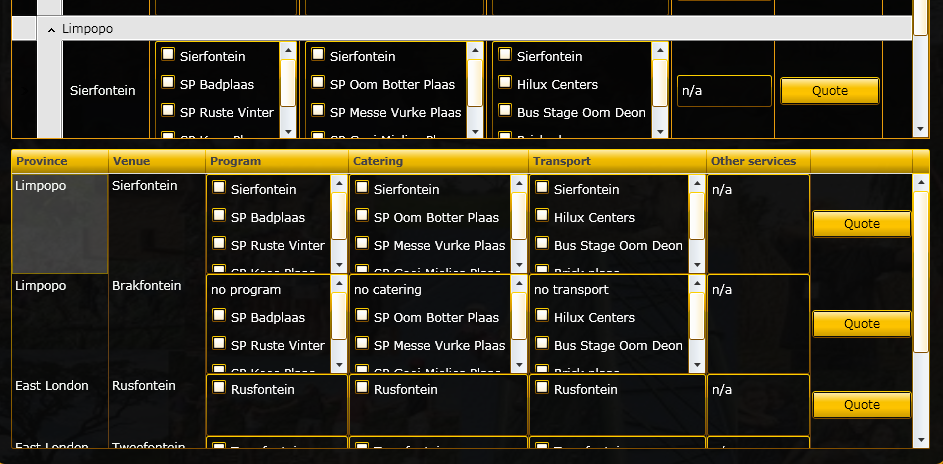Click upper panel's vertical scrollbar down arrow
This screenshot has height=464, width=943.
921,130
